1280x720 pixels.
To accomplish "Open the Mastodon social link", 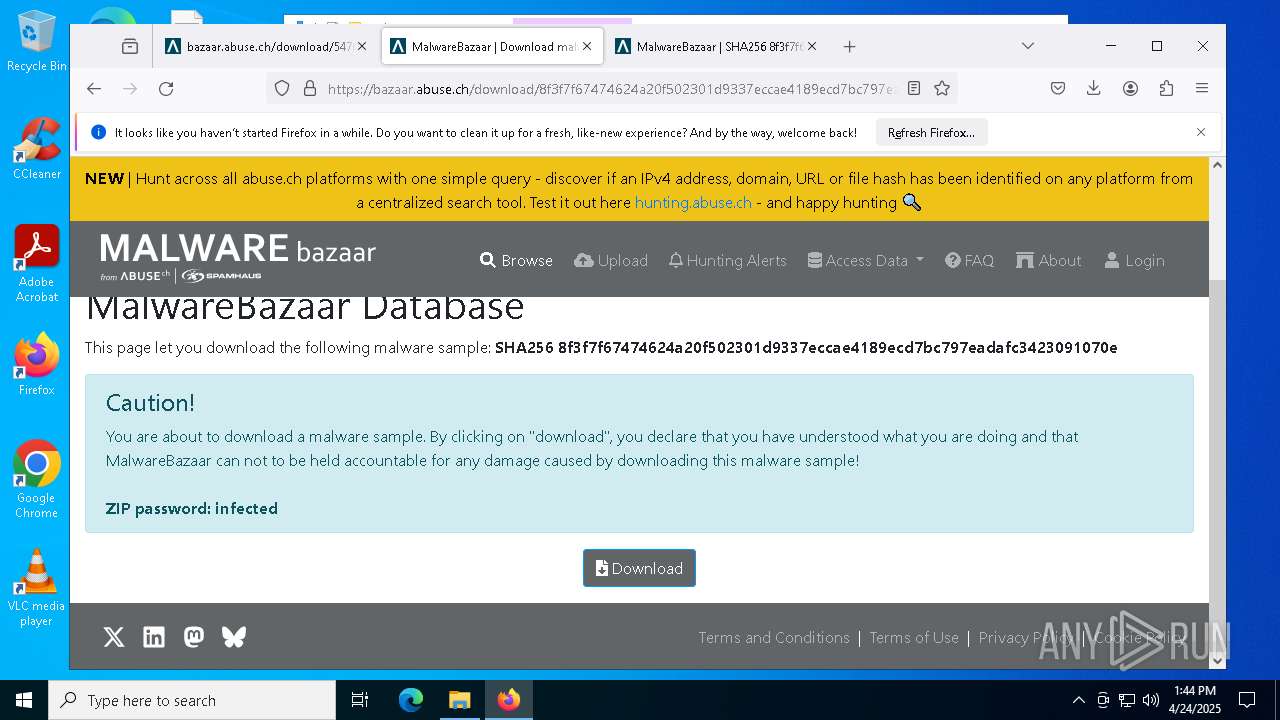I will click(194, 637).
